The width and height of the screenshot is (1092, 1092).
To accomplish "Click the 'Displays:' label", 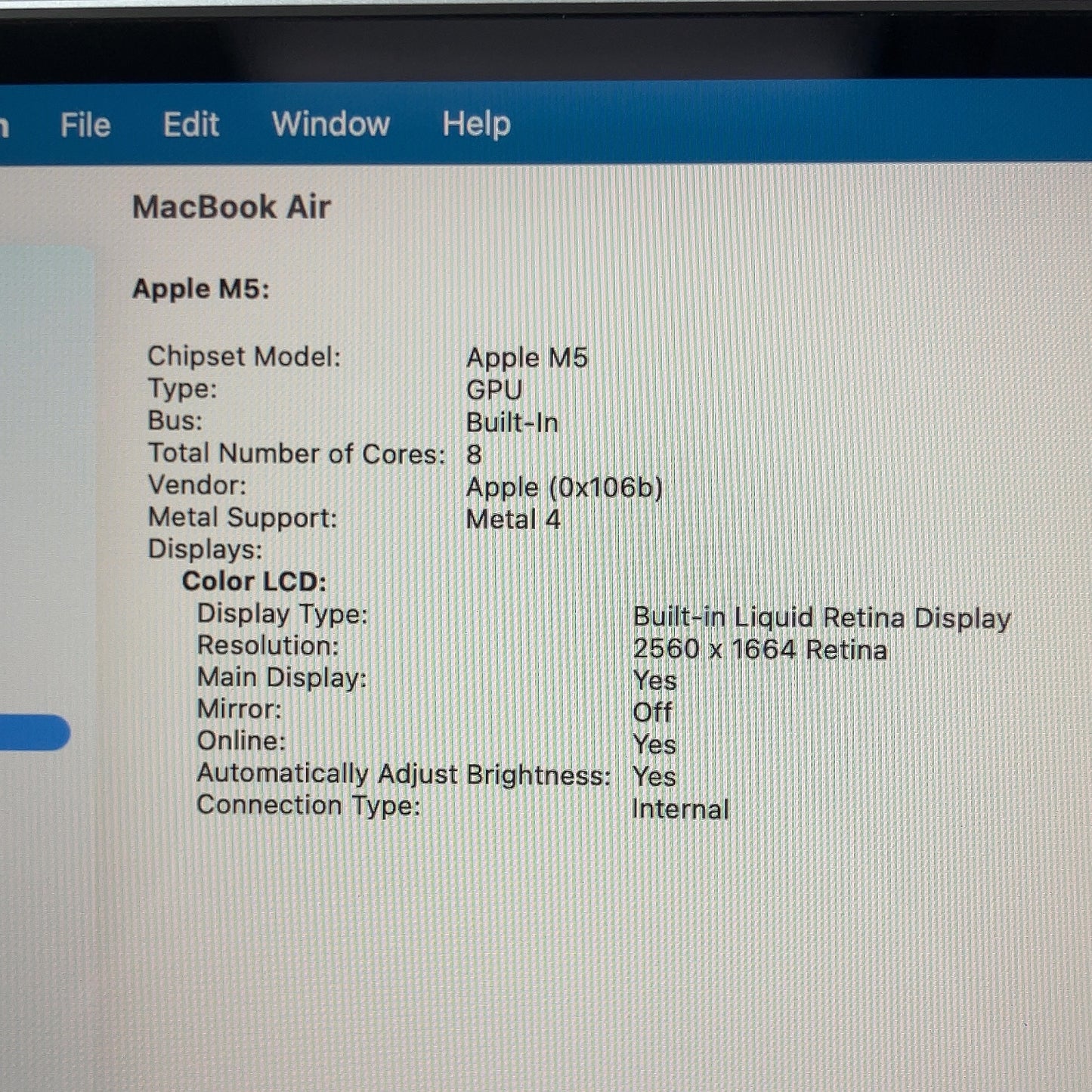I will 205,549.
